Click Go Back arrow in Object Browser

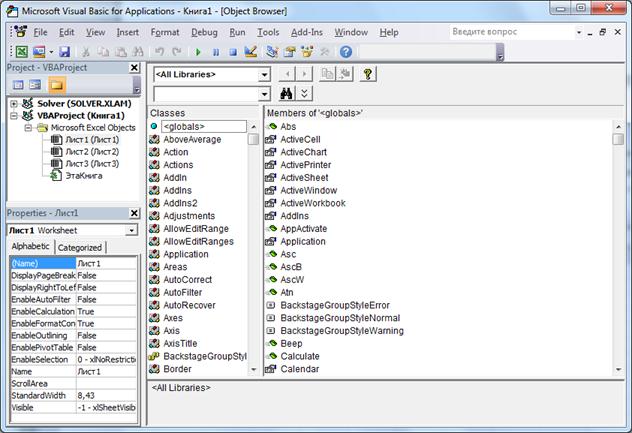tap(287, 74)
